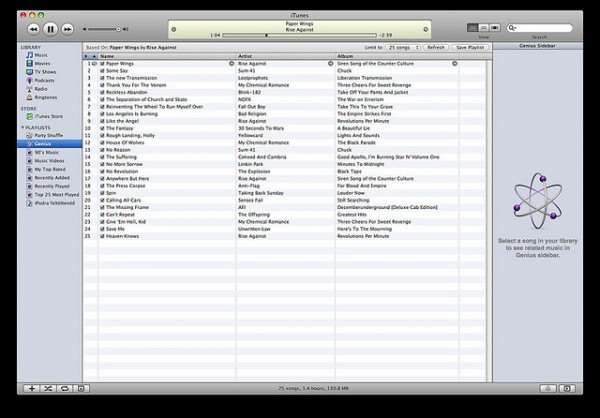Pause the playing song
600x418 pixels.
50,29
